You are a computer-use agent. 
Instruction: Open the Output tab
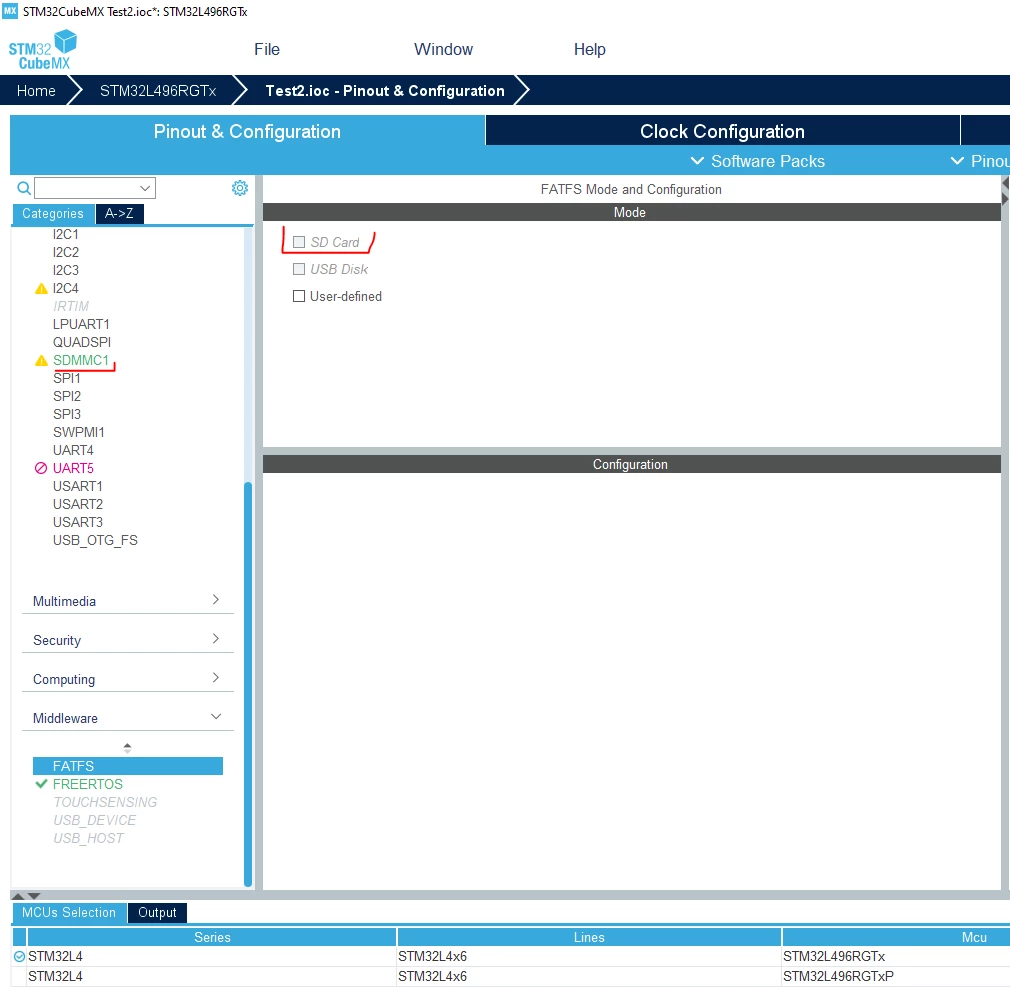point(157,913)
